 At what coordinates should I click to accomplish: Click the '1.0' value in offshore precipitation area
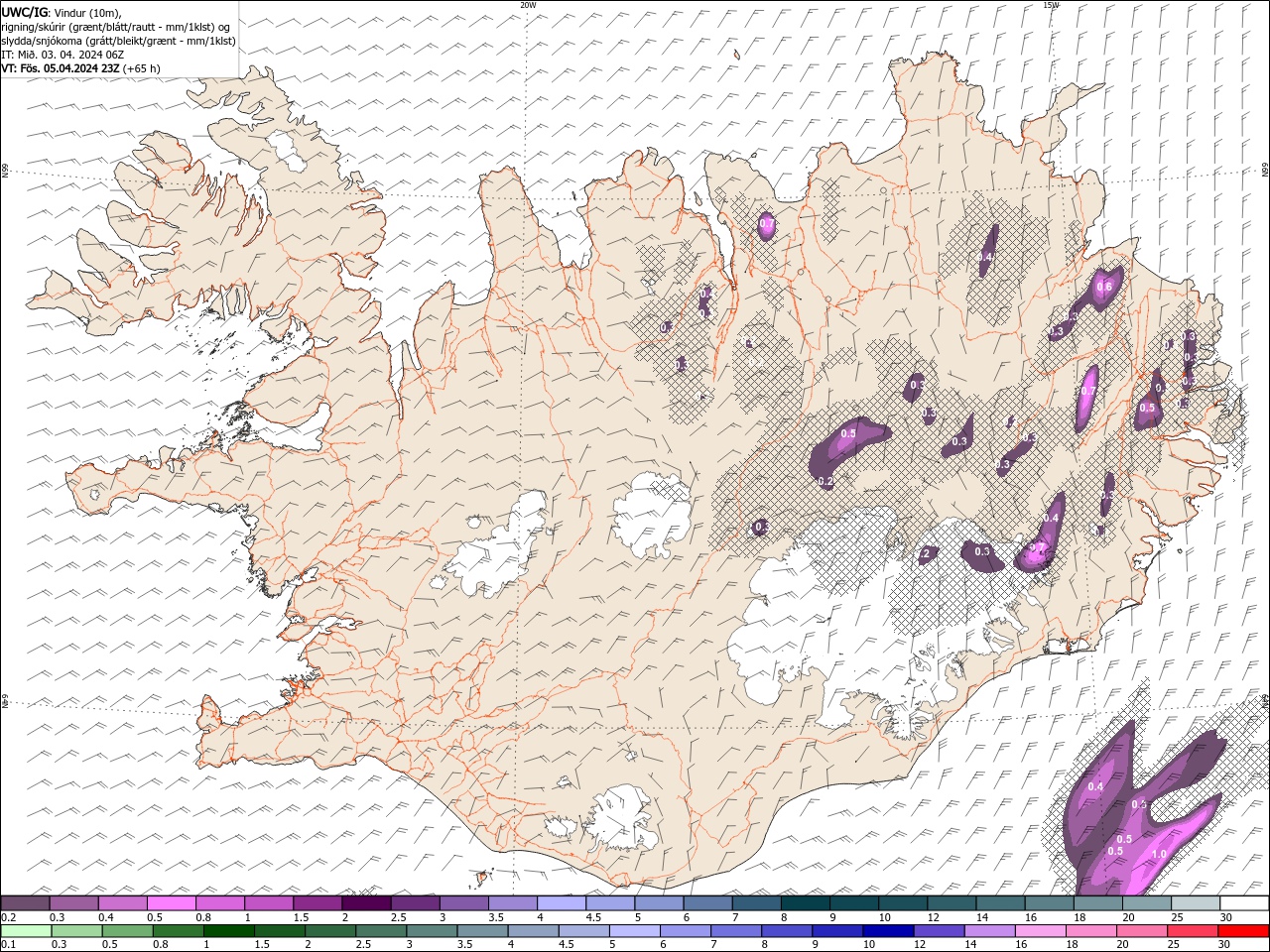pyautogui.click(x=1159, y=854)
